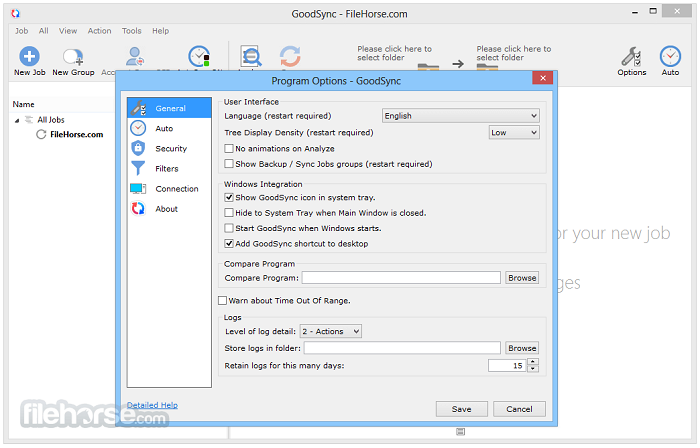
Task: Open the Tools menu
Action: pyautogui.click(x=132, y=31)
